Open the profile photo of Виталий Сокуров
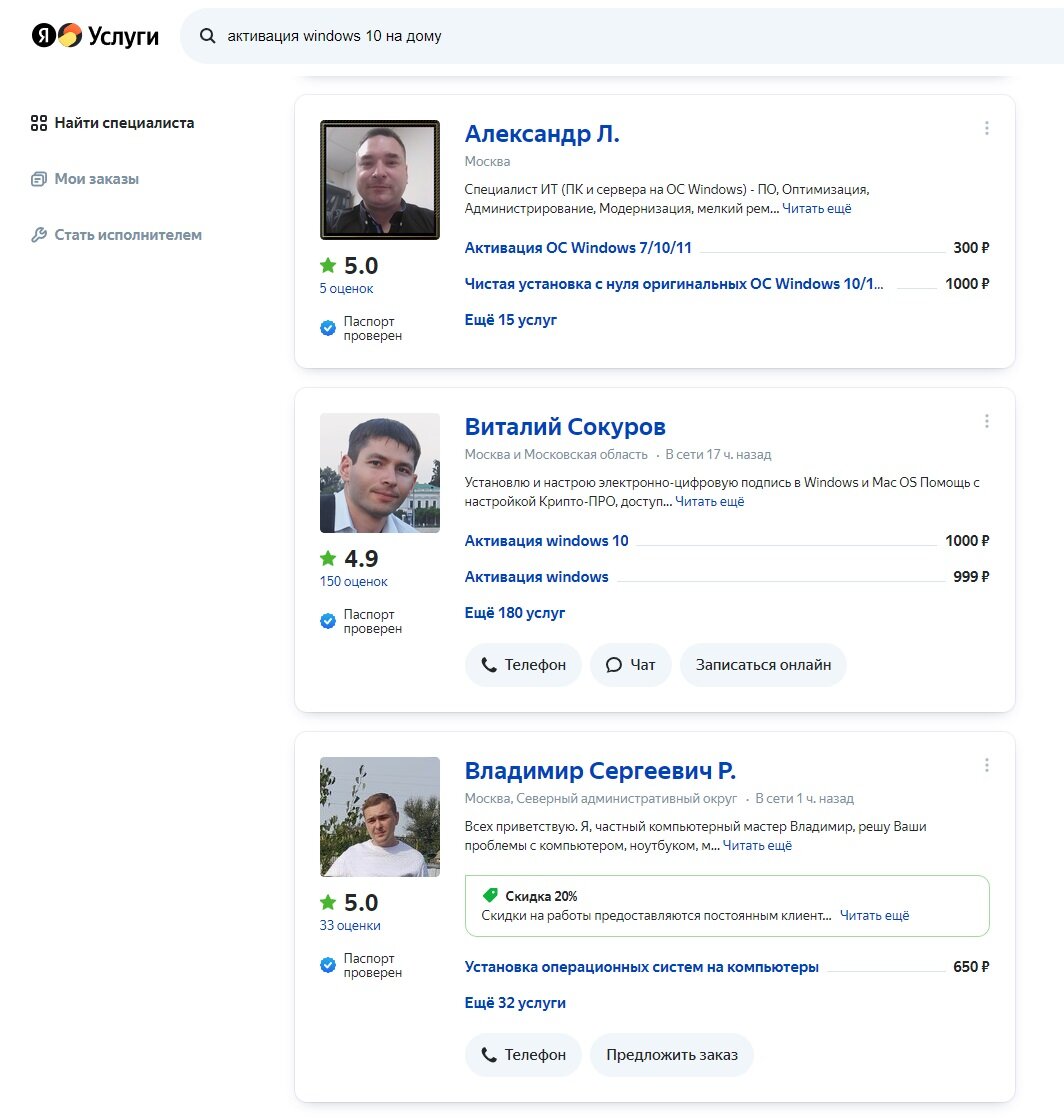1064x1118 pixels. click(380, 473)
